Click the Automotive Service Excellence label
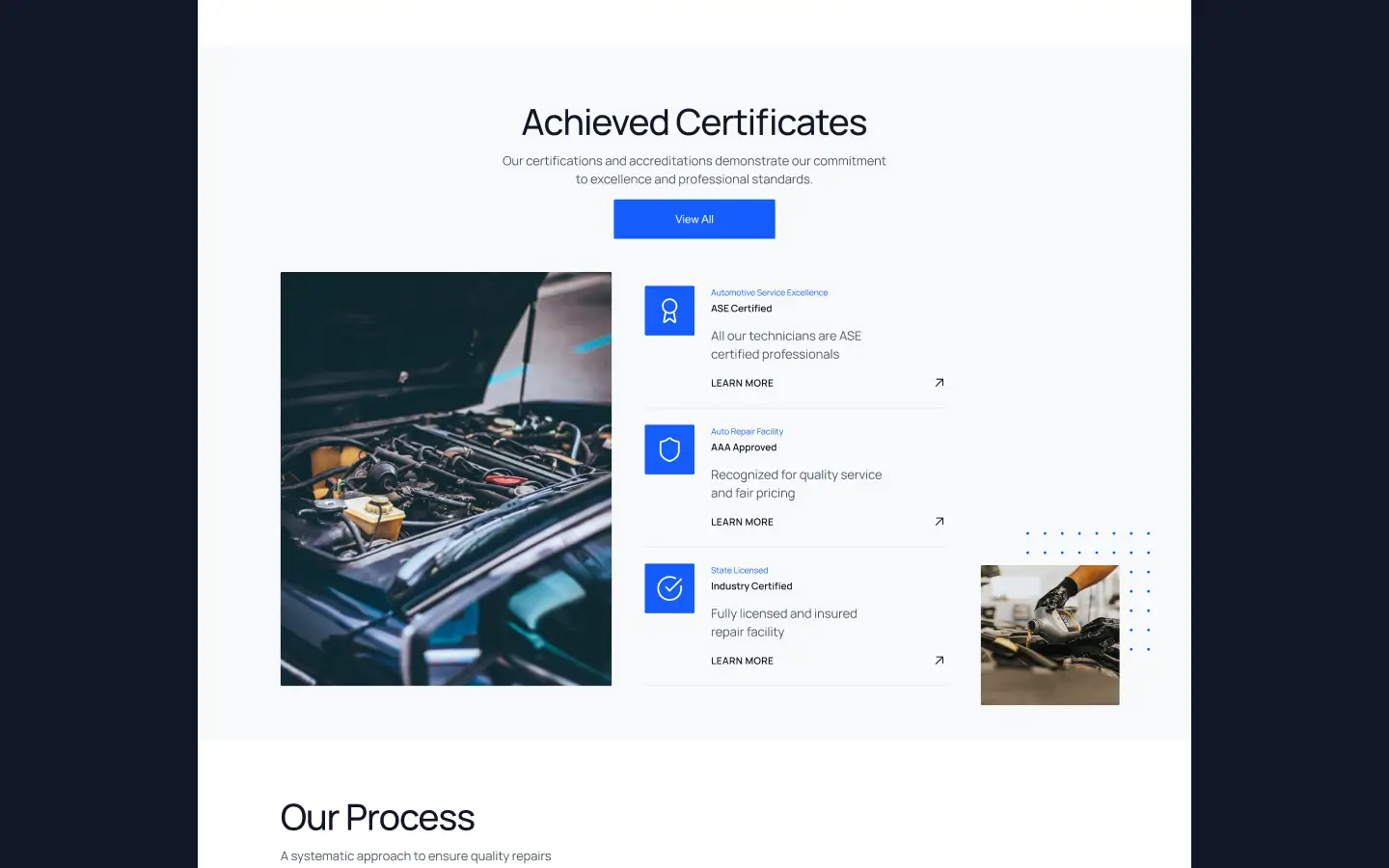Image resolution: width=1389 pixels, height=868 pixels. 769,292
